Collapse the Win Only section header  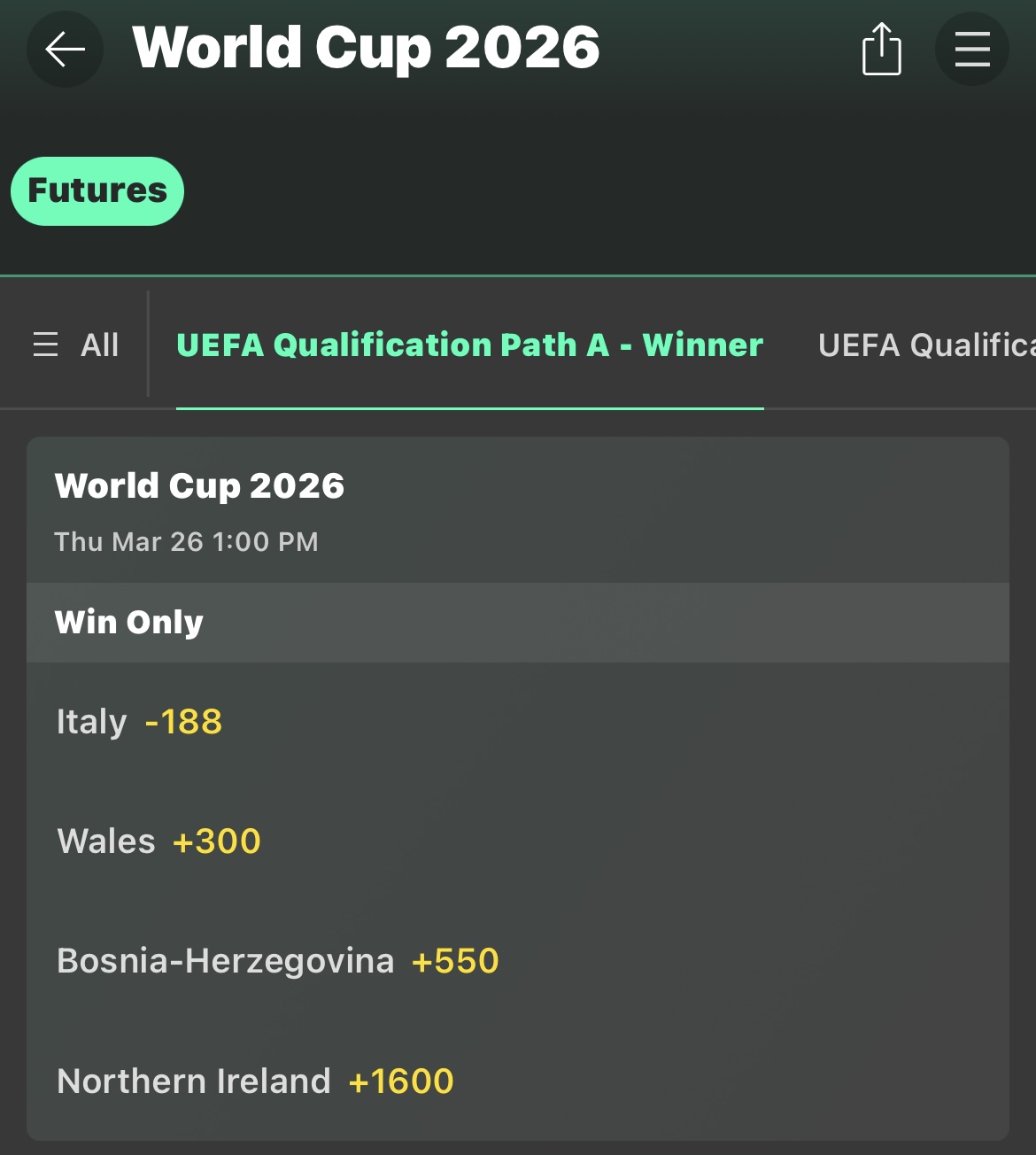129,622
